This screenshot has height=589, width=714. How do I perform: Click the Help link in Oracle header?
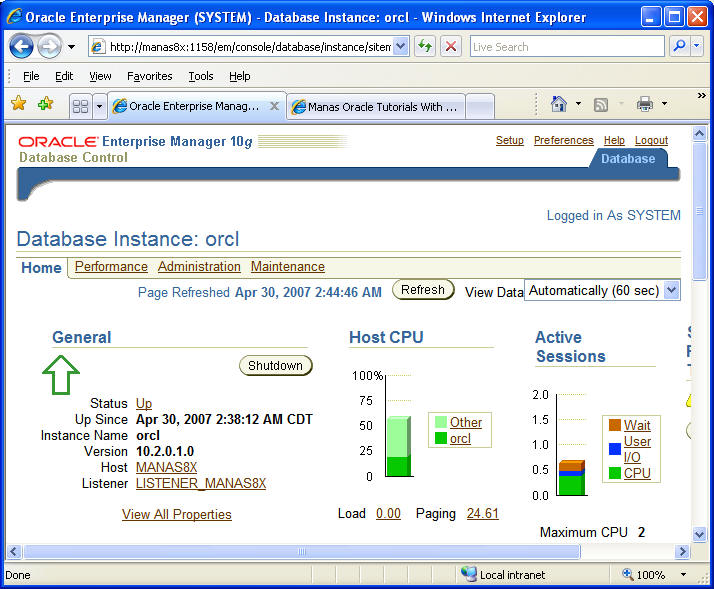coord(614,140)
